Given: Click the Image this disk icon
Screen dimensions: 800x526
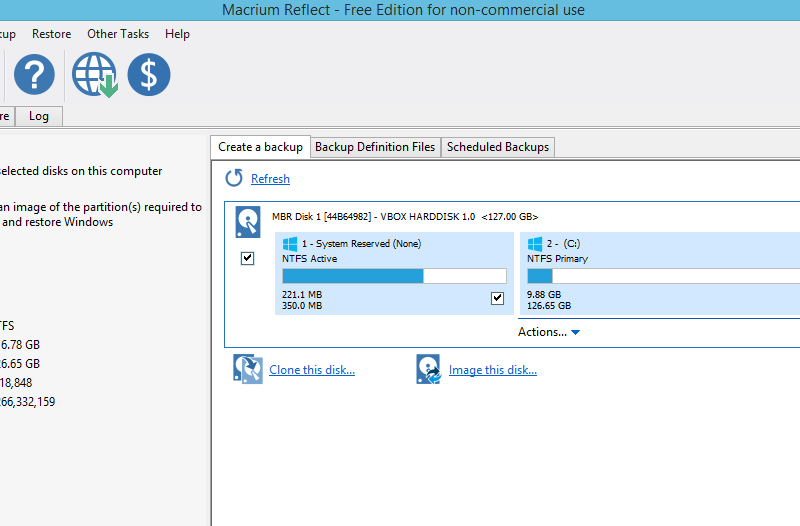Looking at the screenshot, I should coord(429,369).
